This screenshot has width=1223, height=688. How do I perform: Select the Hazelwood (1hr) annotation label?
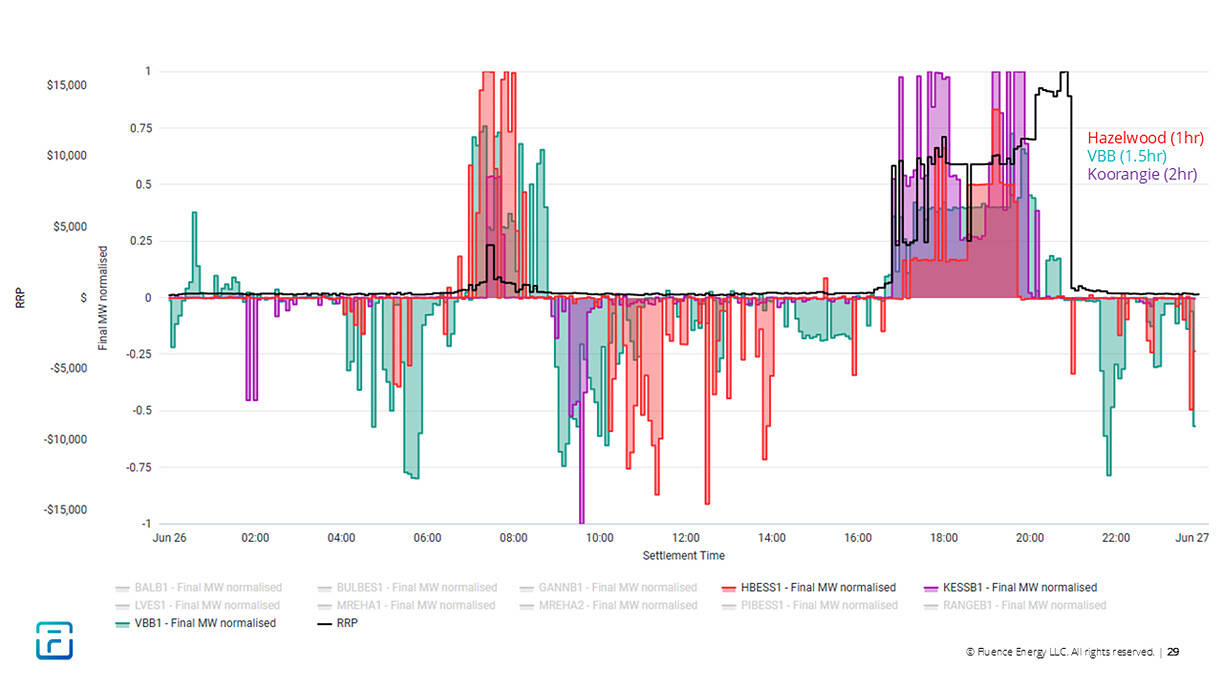[x=1145, y=138]
